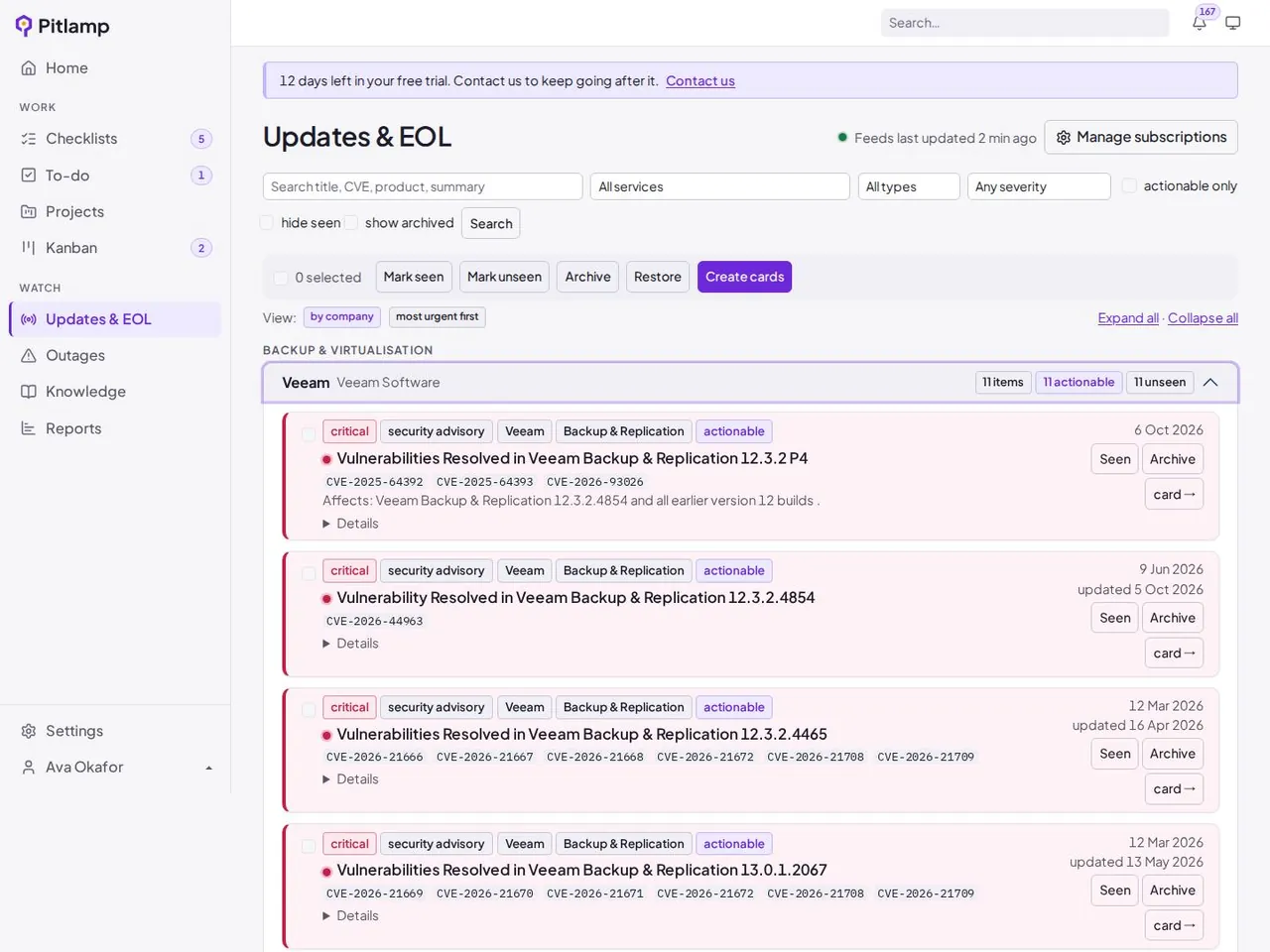Open the Ava Okafor account menu caret
Screen dimensions: 1270x952
pyautogui.click(x=208, y=768)
